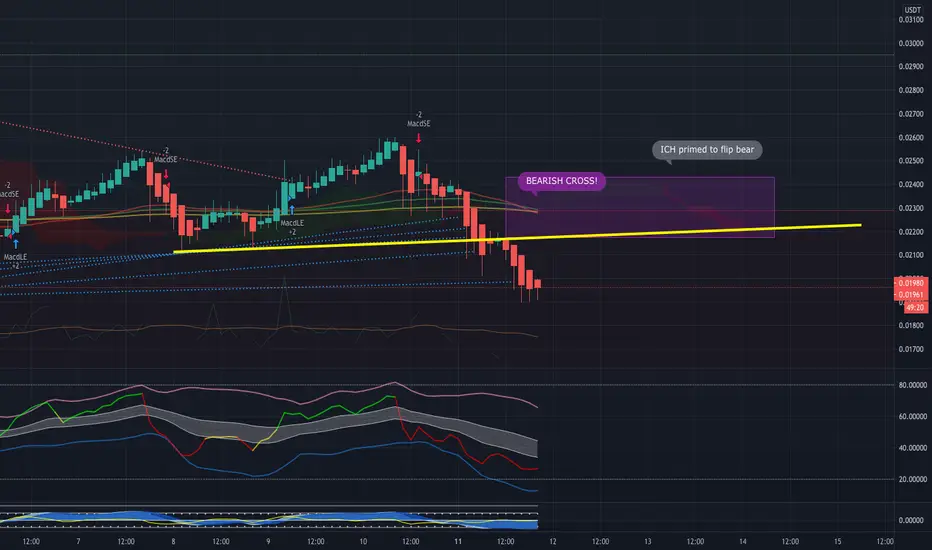Click the 0.02900 price axis label

click(x=911, y=67)
